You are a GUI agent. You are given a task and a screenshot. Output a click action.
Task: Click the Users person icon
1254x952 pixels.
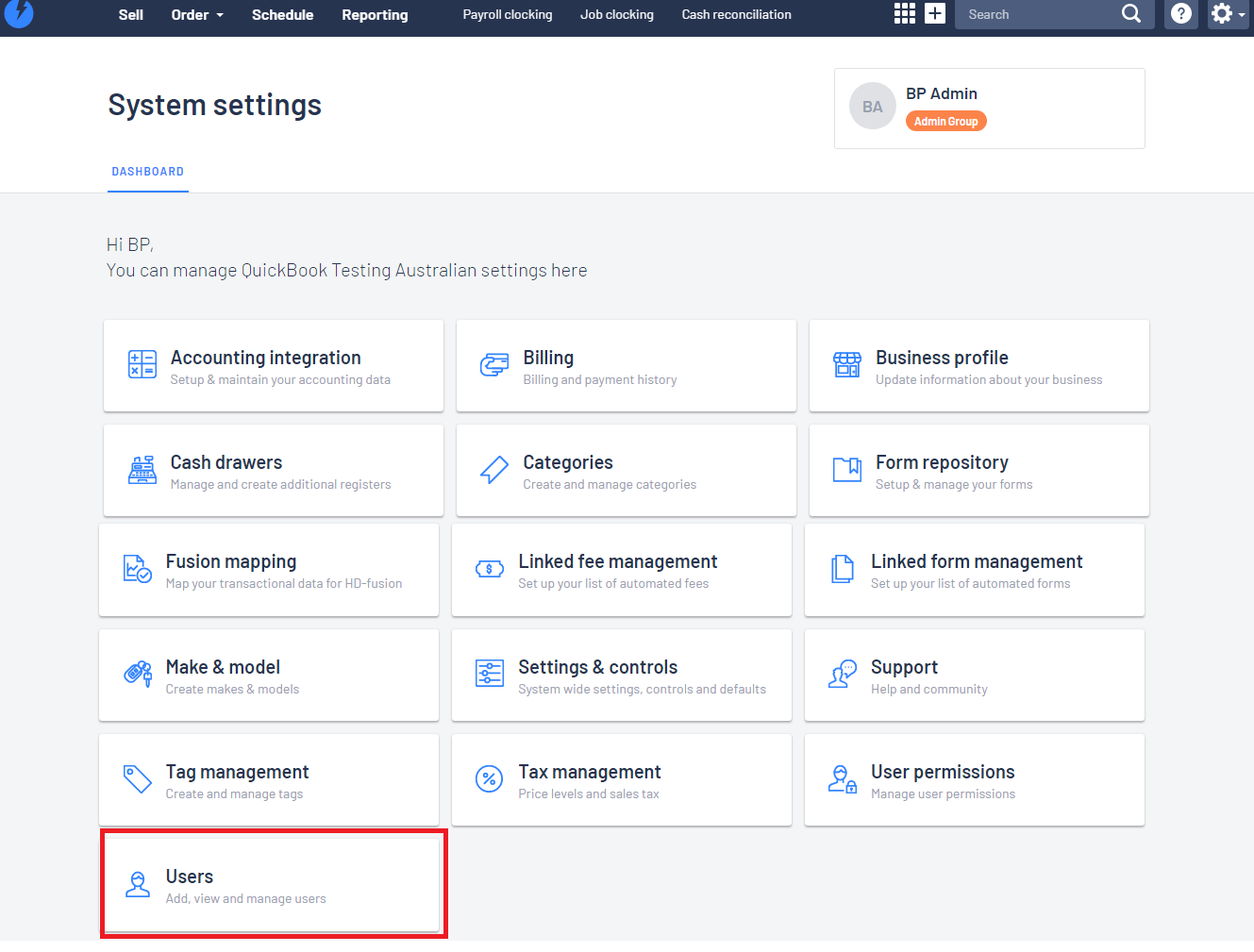pyautogui.click(x=138, y=884)
